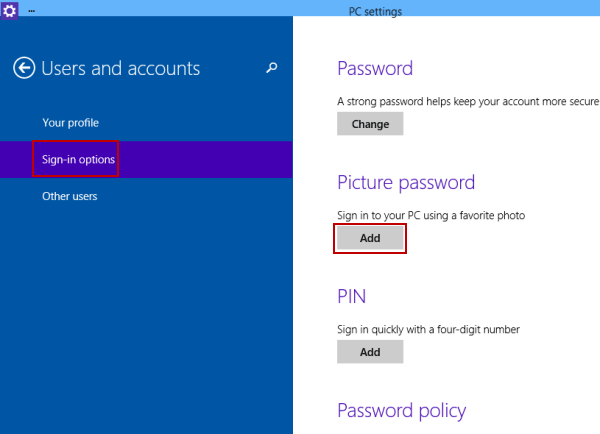600x434 pixels.
Task: Click the PC settings gear icon
Action: [x=9, y=10]
